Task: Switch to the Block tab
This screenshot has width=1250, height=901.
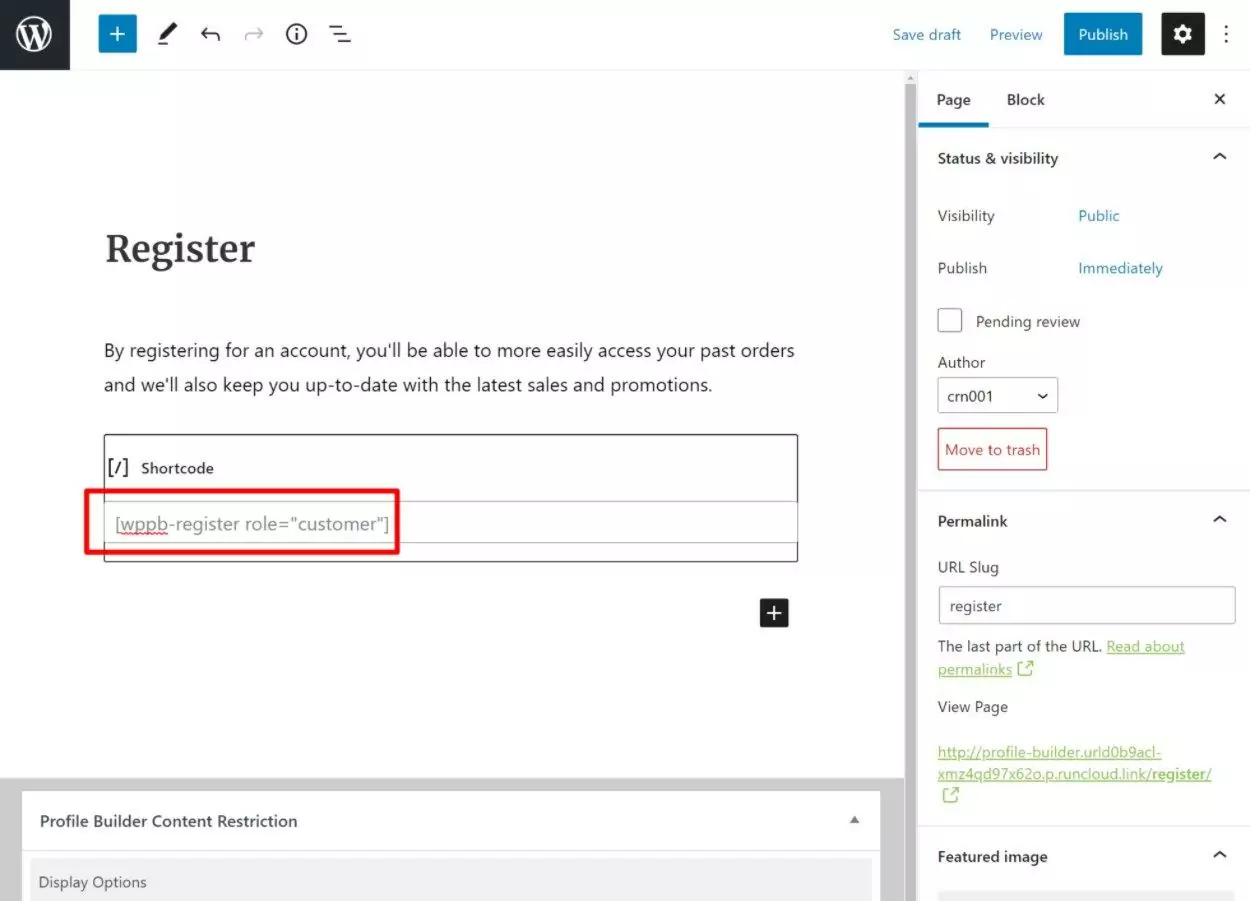Action: click(1025, 100)
